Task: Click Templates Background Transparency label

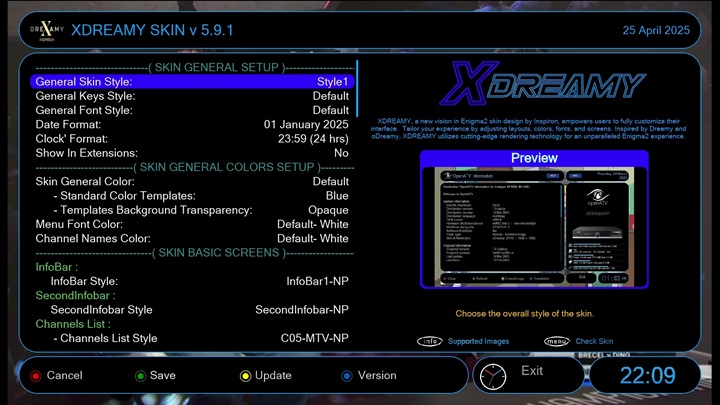Action: coord(153,210)
